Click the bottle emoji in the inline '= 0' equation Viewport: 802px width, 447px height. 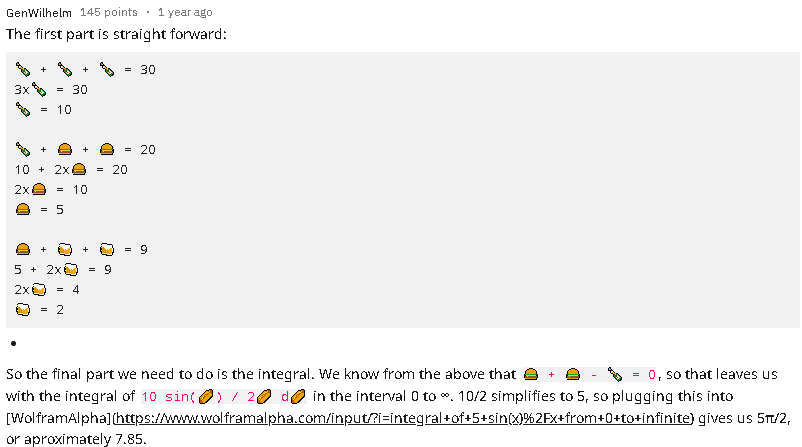[615, 375]
